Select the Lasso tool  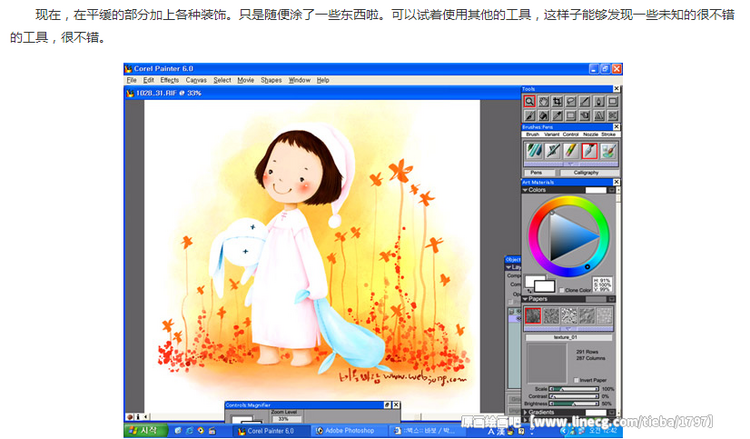571,101
